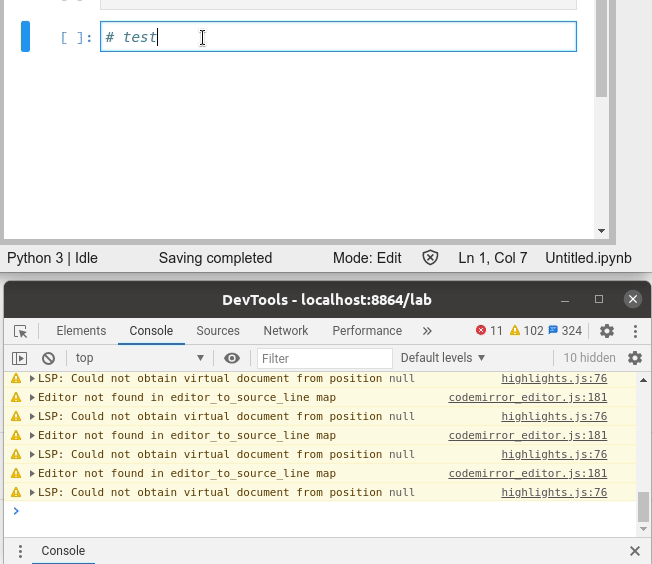The image size is (652, 564).
Task: Switch to the Network tab
Action: (286, 331)
